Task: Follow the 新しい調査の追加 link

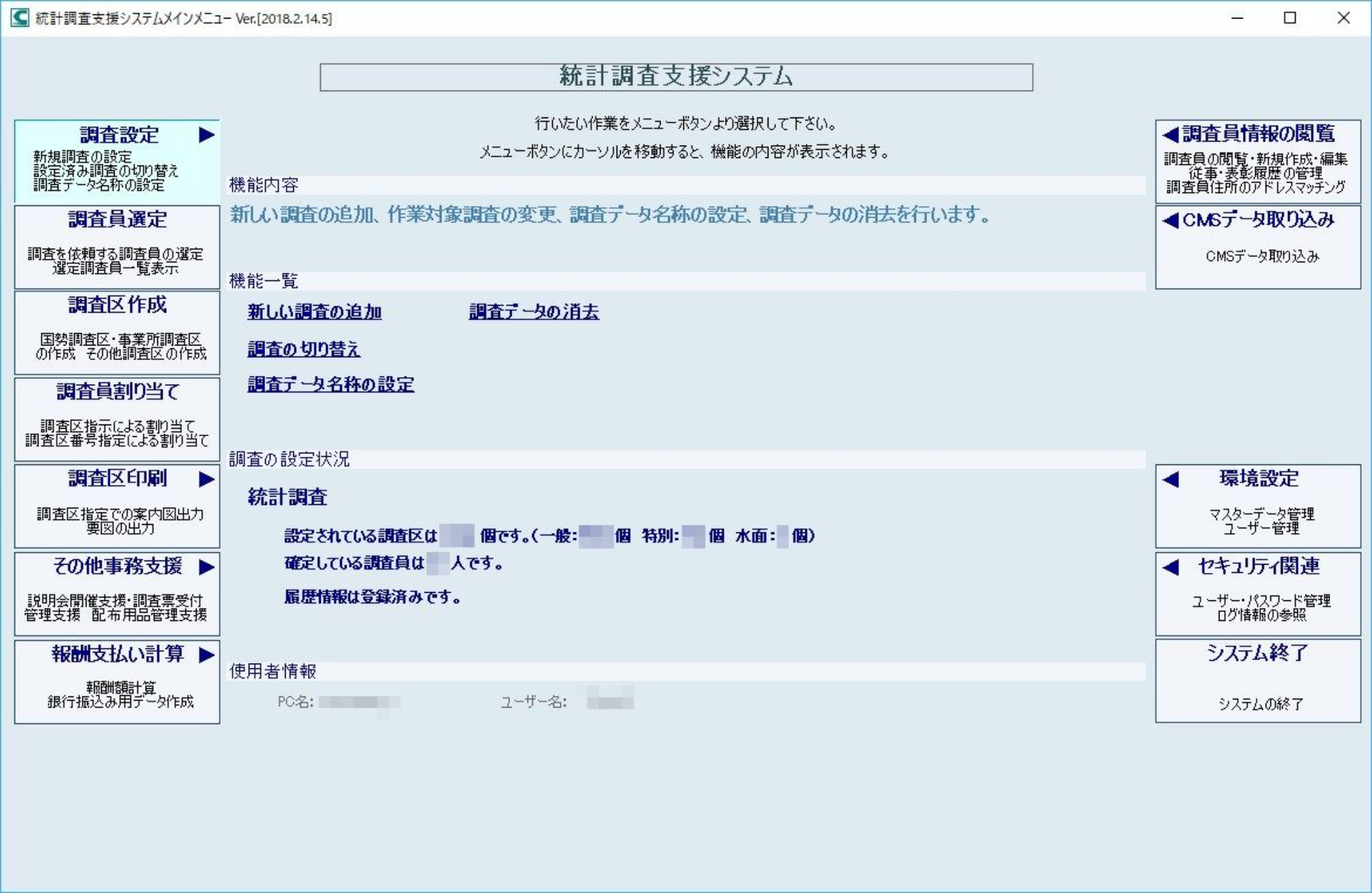Action: click(315, 312)
